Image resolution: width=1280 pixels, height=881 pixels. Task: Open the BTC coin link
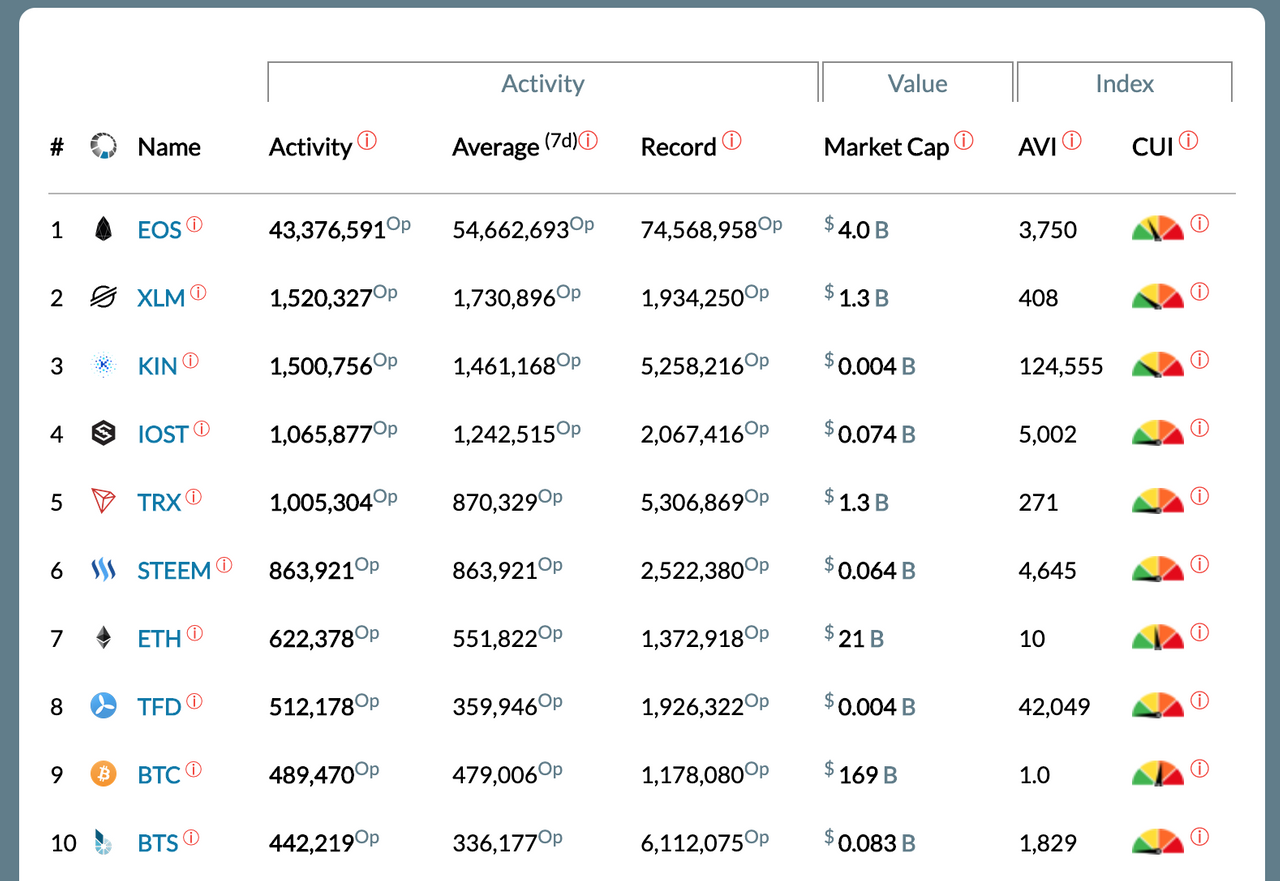(159, 775)
